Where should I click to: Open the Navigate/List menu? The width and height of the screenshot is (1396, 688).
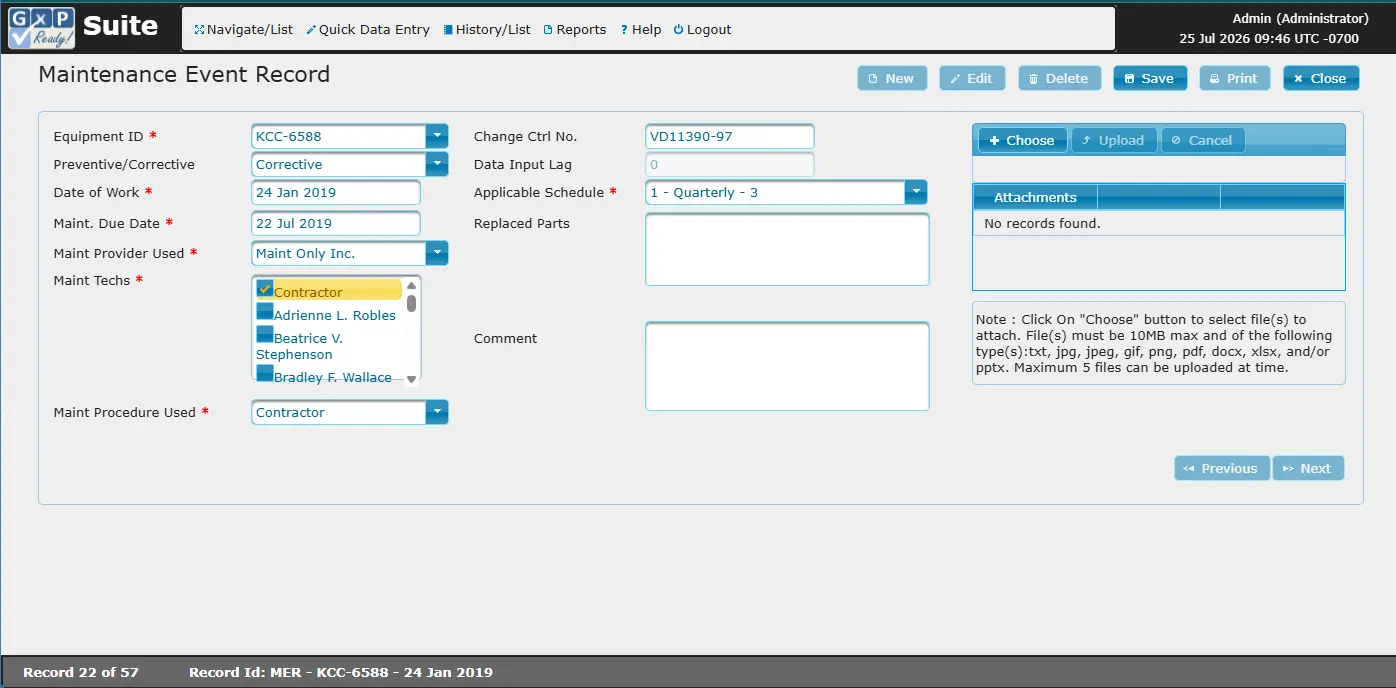point(243,30)
